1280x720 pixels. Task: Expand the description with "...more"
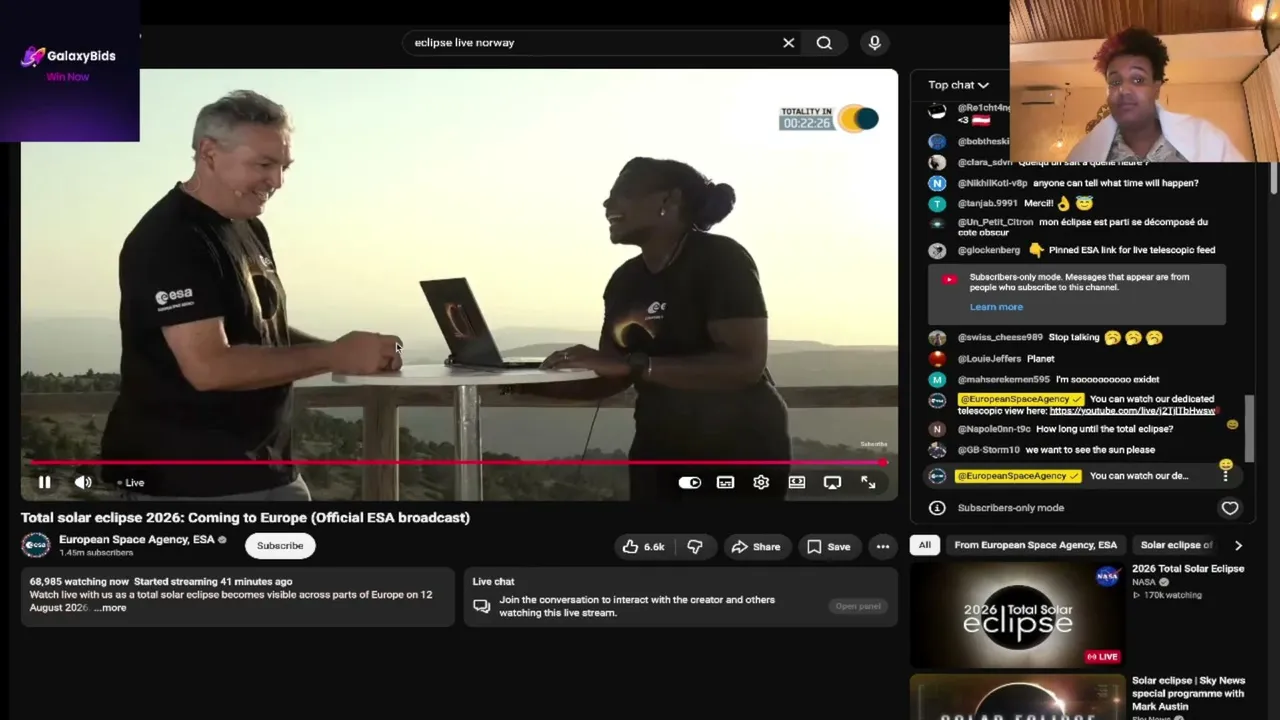(x=110, y=608)
